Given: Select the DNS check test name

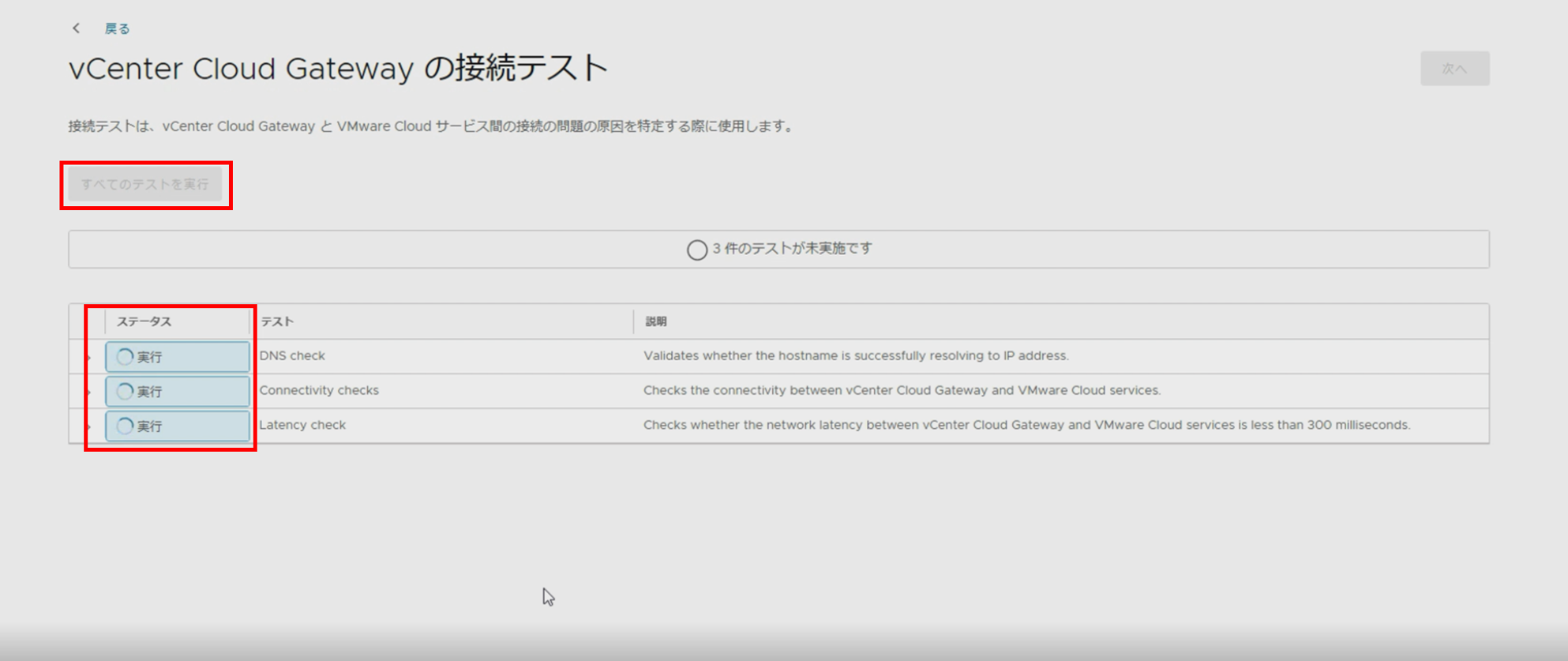Looking at the screenshot, I should tap(292, 355).
